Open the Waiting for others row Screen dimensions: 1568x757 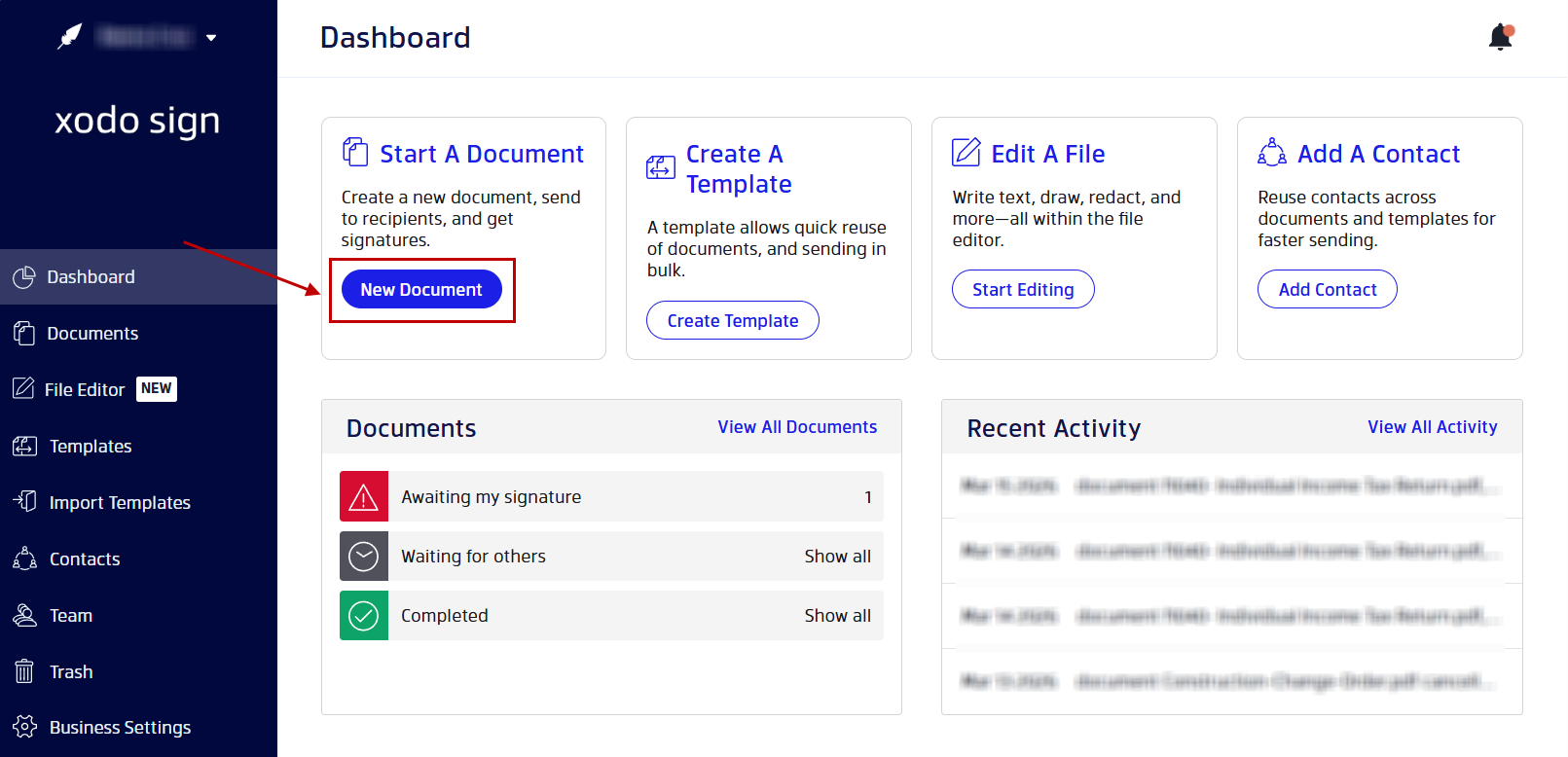click(611, 557)
